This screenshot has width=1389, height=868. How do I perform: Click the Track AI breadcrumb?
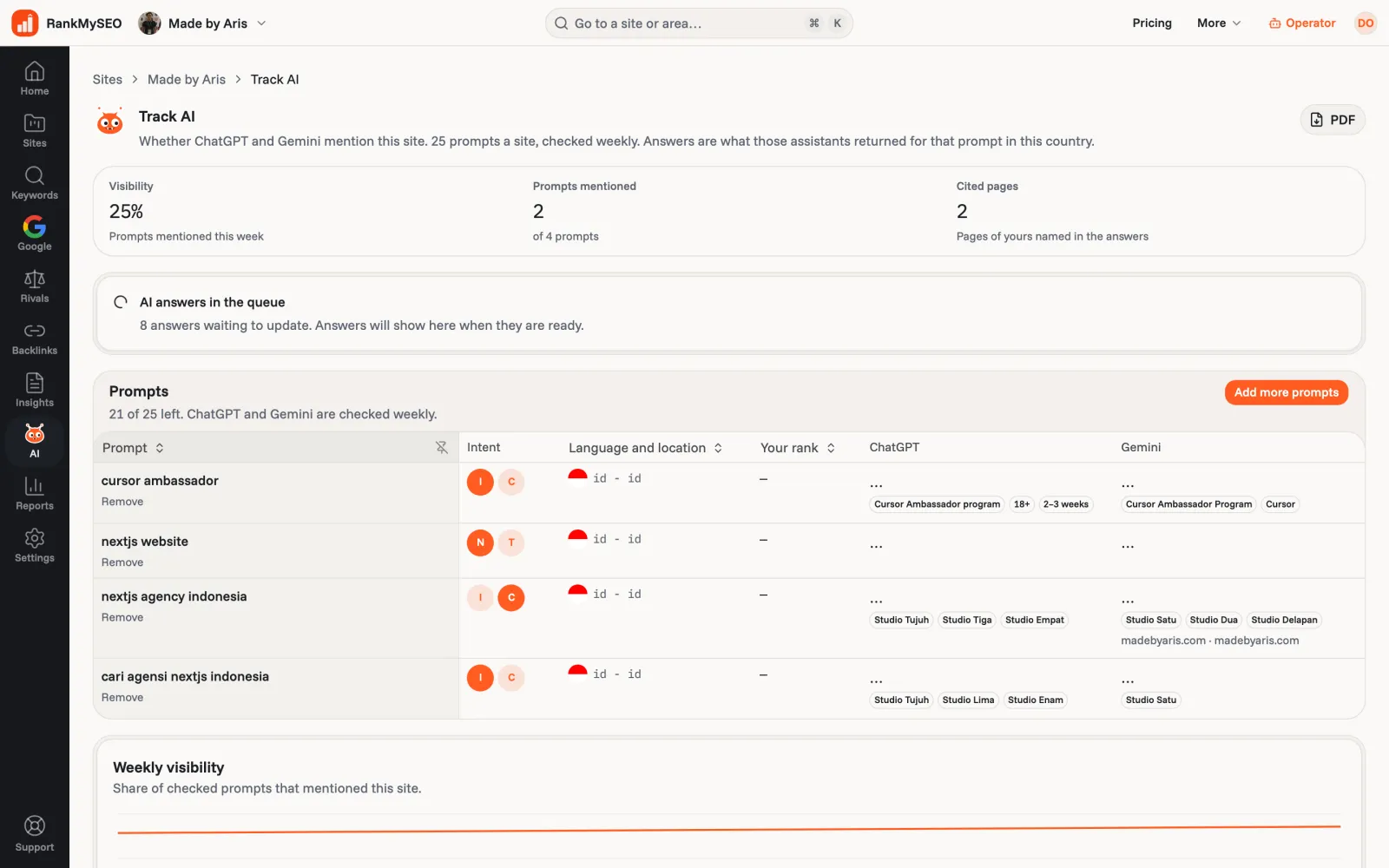pos(274,80)
